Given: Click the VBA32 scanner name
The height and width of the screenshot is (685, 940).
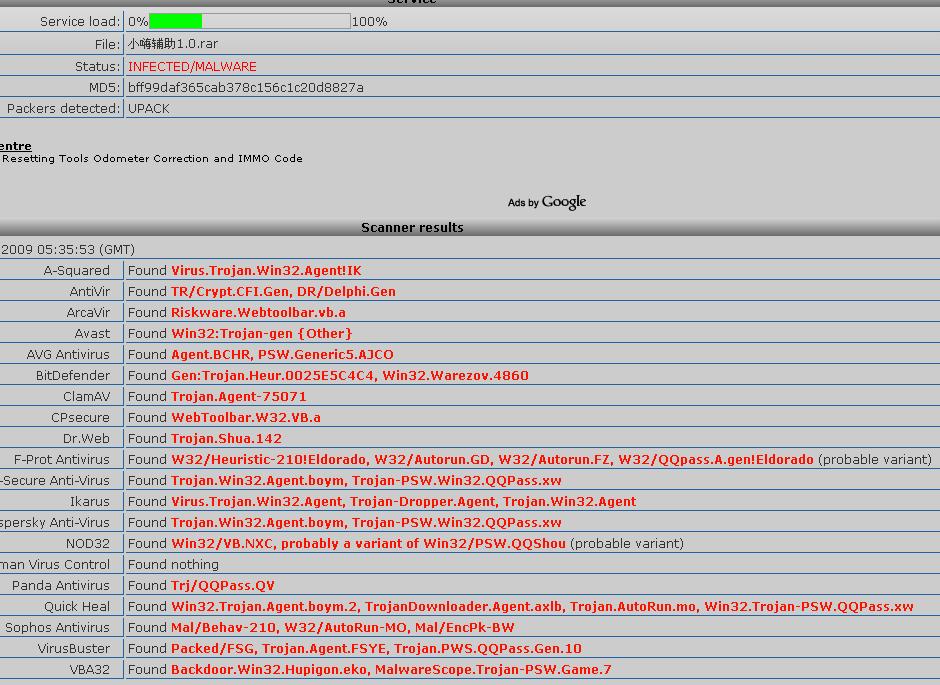Looking at the screenshot, I should pyautogui.click(x=90, y=669).
